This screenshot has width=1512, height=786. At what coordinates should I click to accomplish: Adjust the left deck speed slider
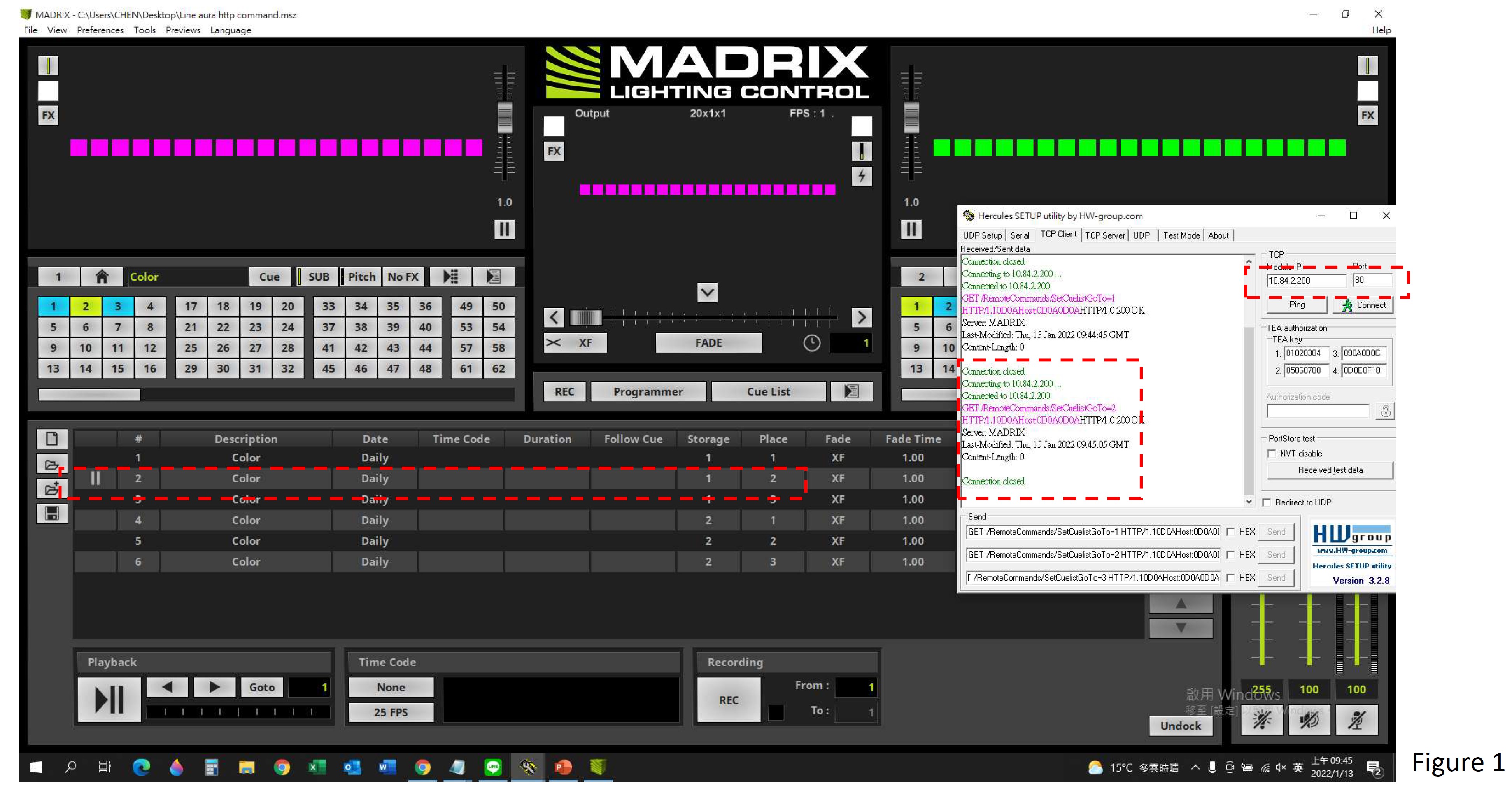tap(504, 118)
